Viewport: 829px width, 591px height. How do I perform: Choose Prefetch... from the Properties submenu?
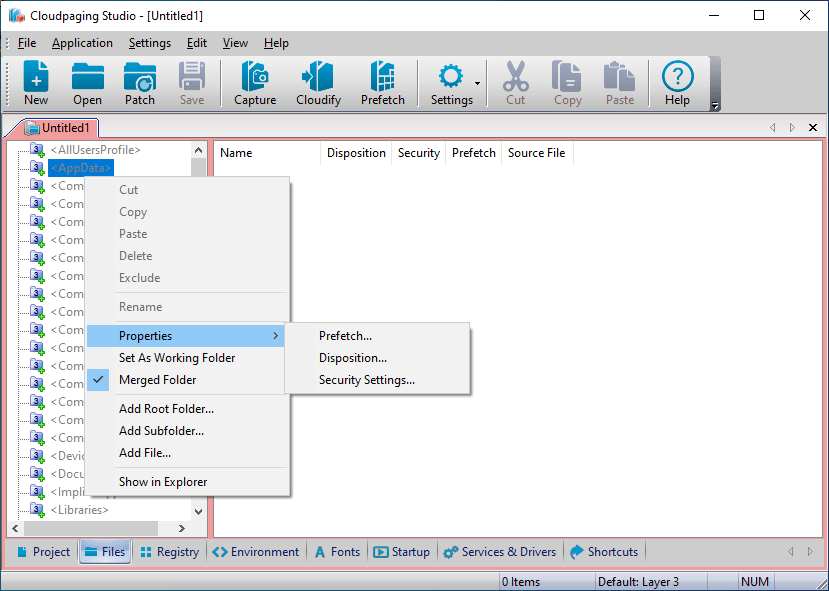point(377,336)
